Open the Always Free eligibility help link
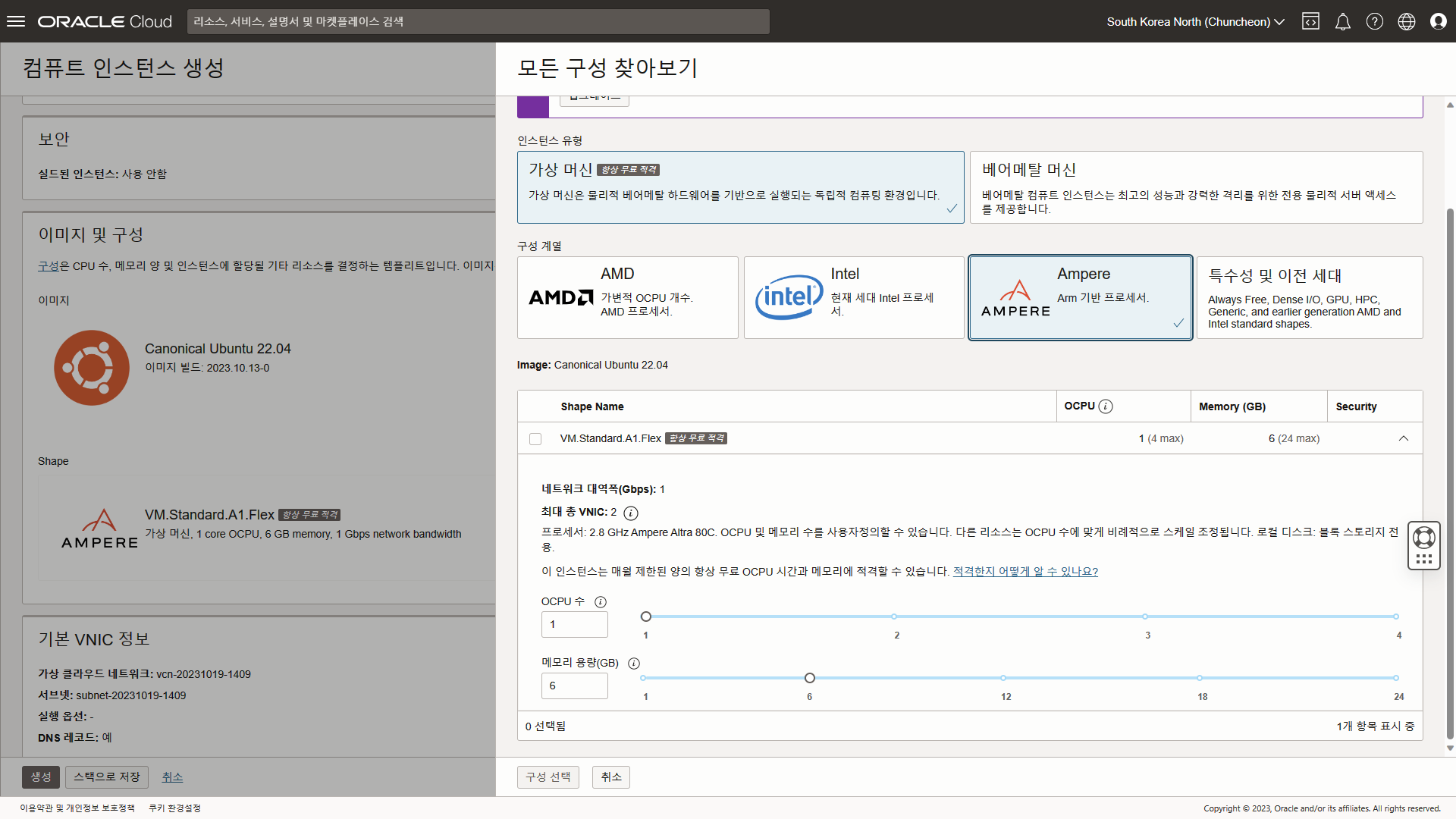 [1025, 571]
